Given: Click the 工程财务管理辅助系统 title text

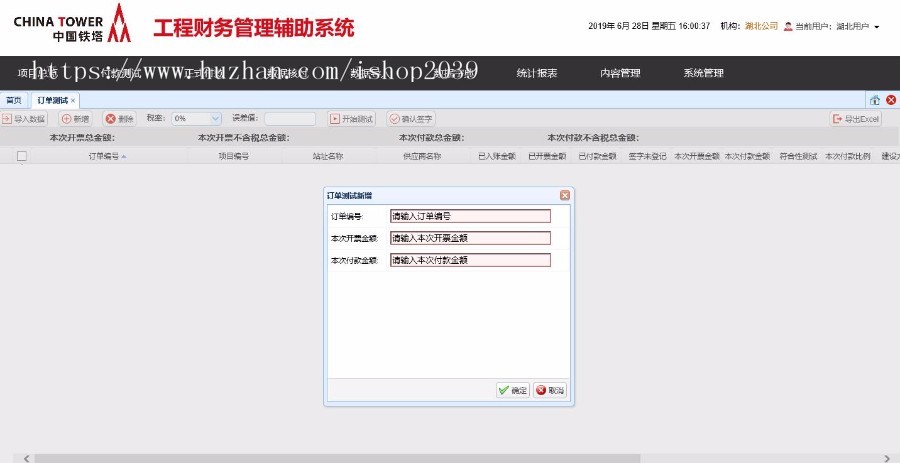Looking at the screenshot, I should coord(254,27).
